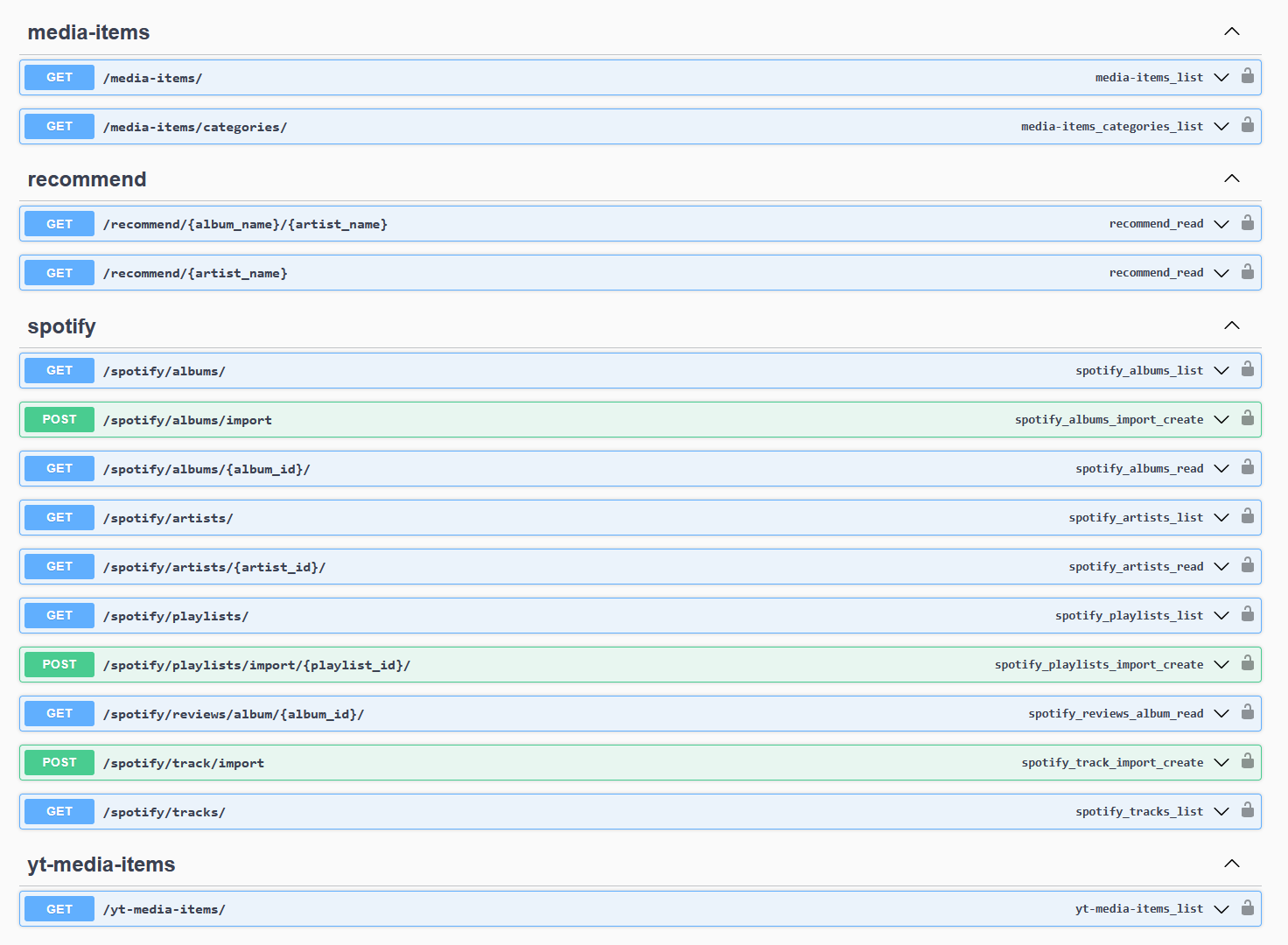
Task: Open the media-items tag heading
Action: click(x=88, y=32)
